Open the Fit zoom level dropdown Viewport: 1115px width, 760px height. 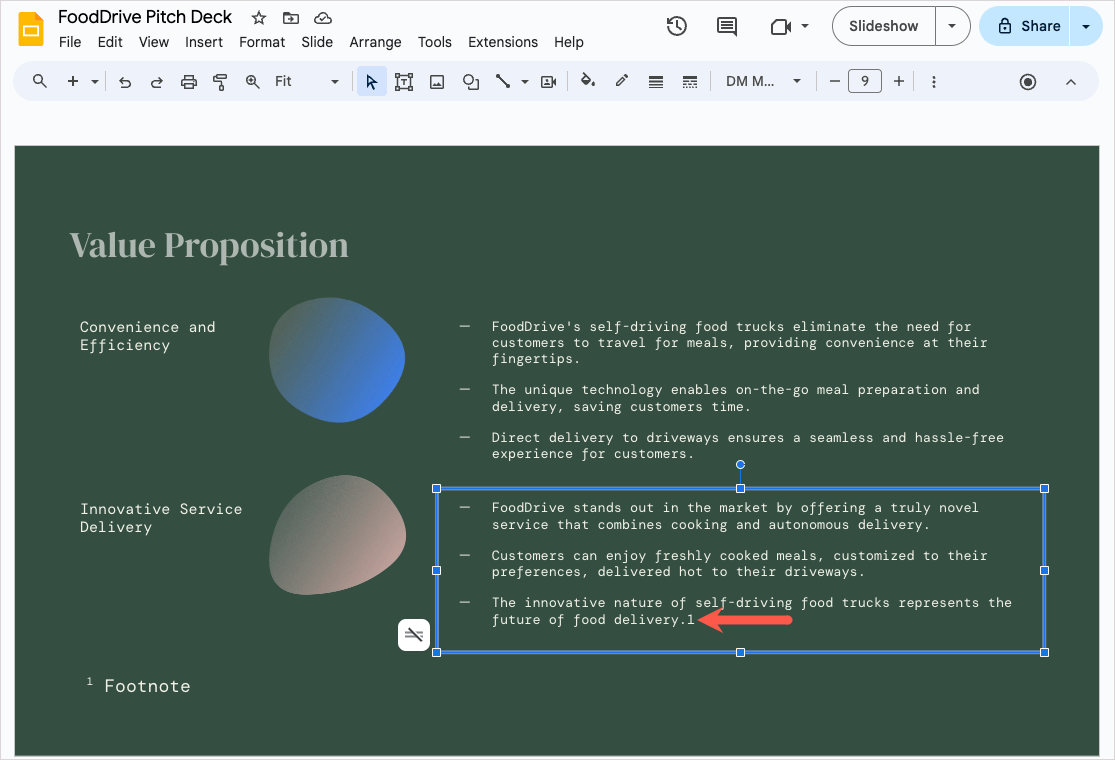[x=306, y=82]
